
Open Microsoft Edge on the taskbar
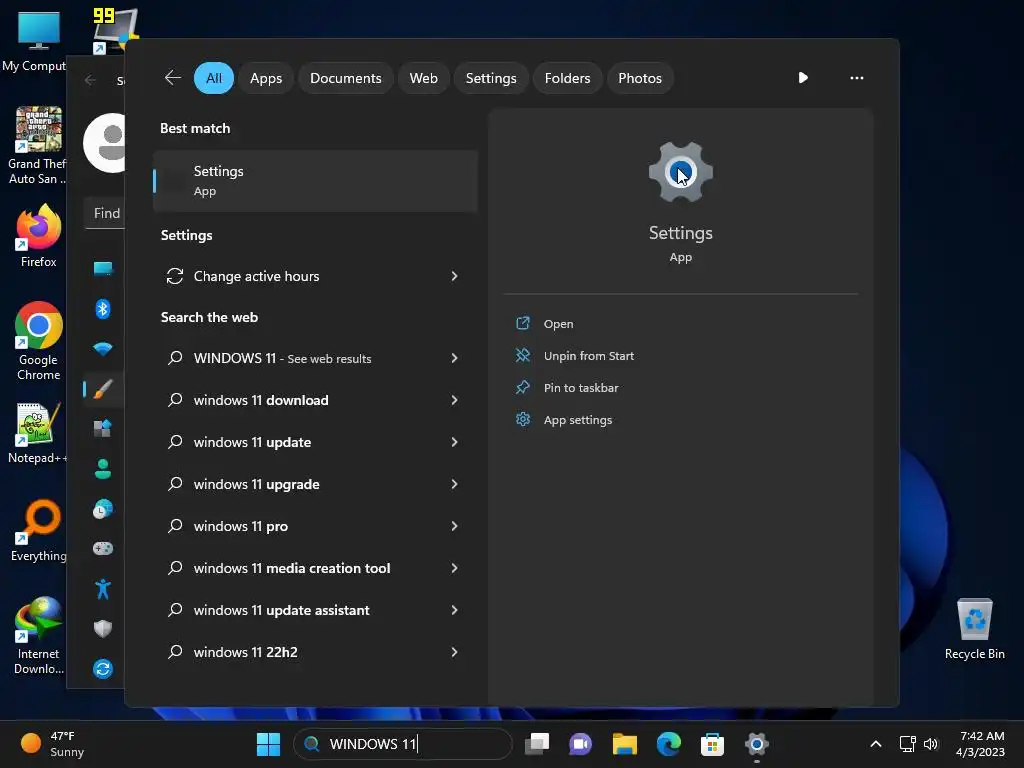pyautogui.click(x=668, y=744)
